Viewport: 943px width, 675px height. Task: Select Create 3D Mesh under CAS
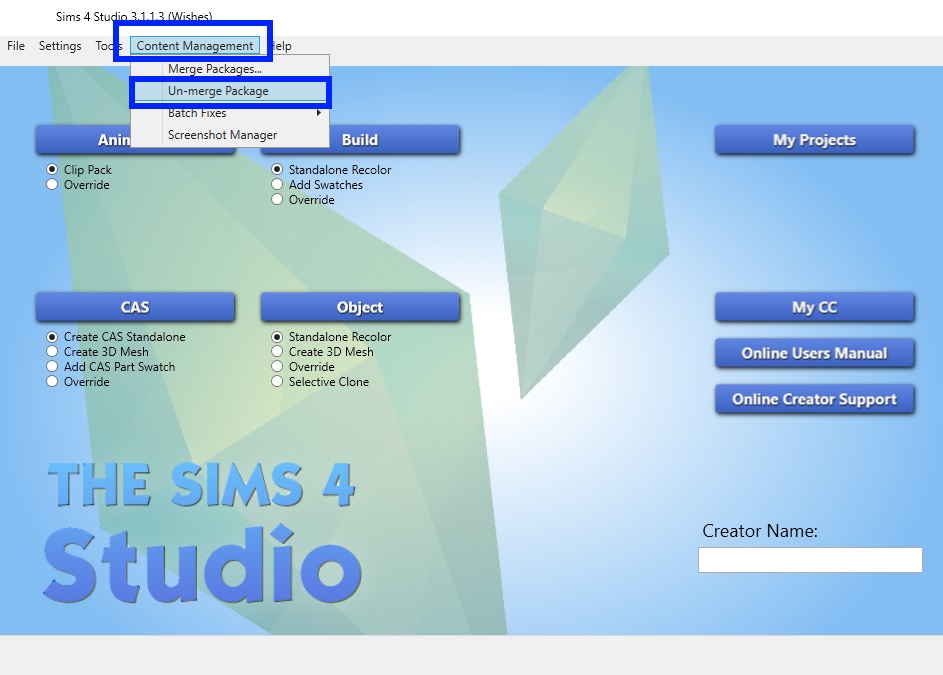pos(53,352)
